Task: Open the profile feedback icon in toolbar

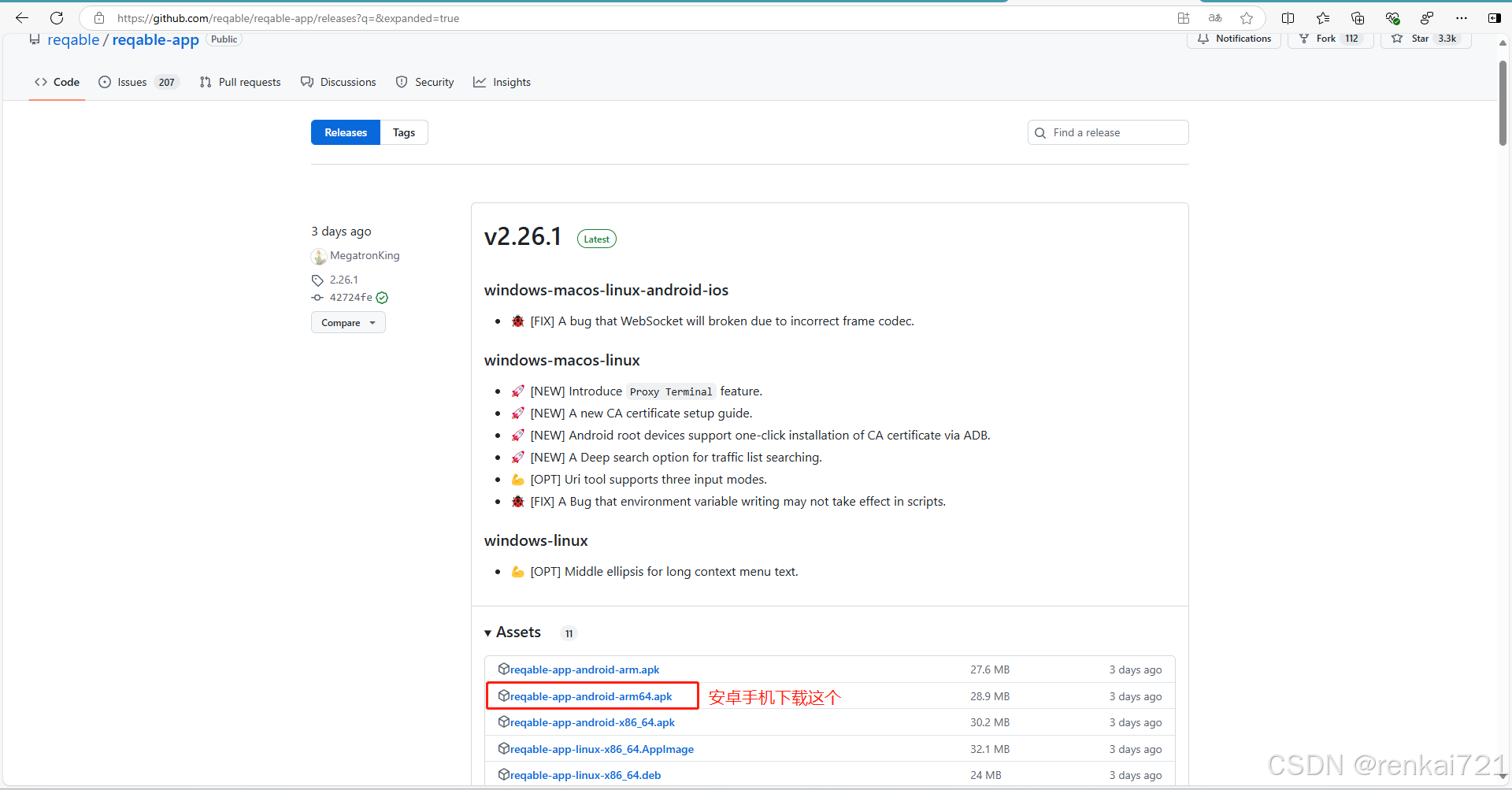Action: pyautogui.click(x=1427, y=18)
